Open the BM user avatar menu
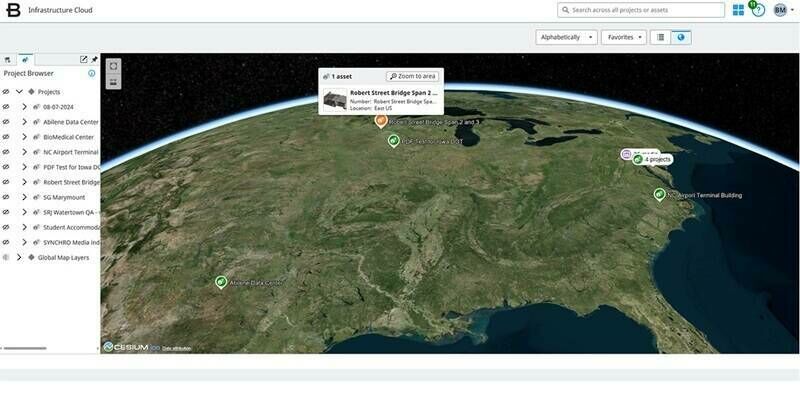Viewport: 800px width, 400px height. click(780, 10)
